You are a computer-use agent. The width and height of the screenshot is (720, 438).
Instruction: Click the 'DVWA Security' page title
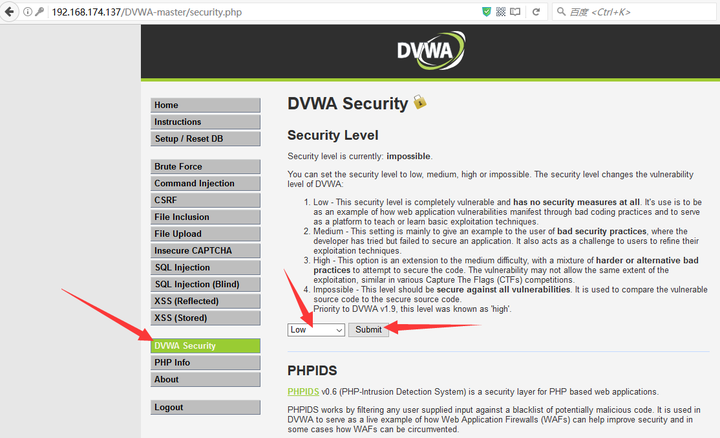point(348,103)
